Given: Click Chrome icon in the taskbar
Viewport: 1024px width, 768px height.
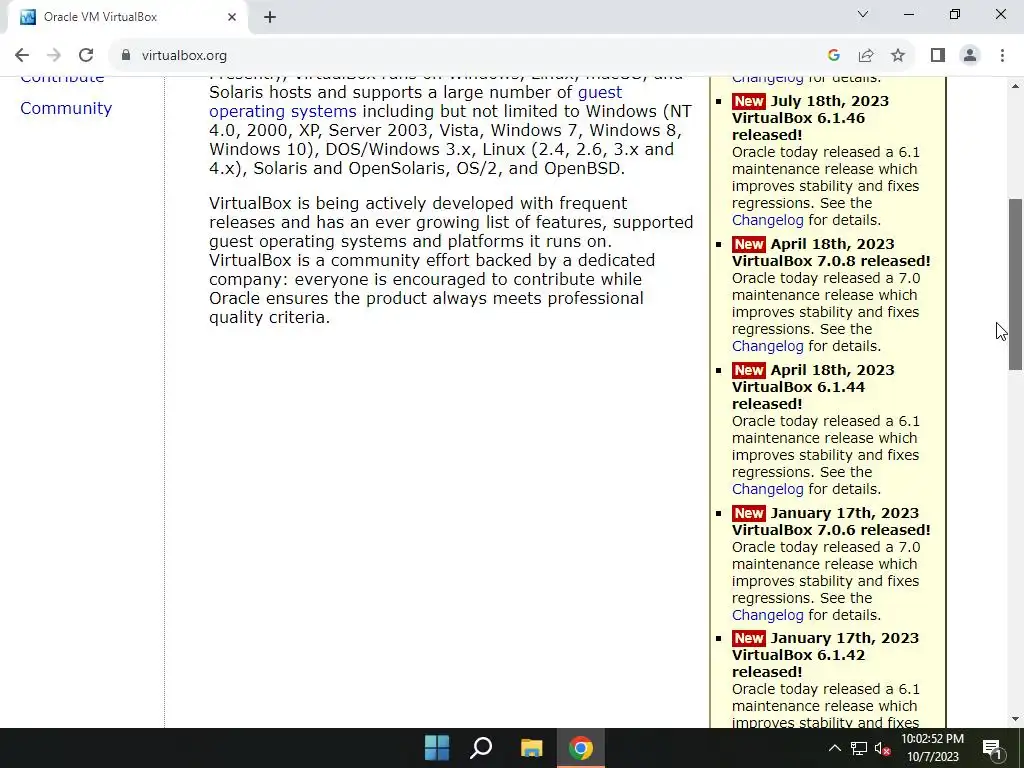Looking at the screenshot, I should [x=581, y=748].
